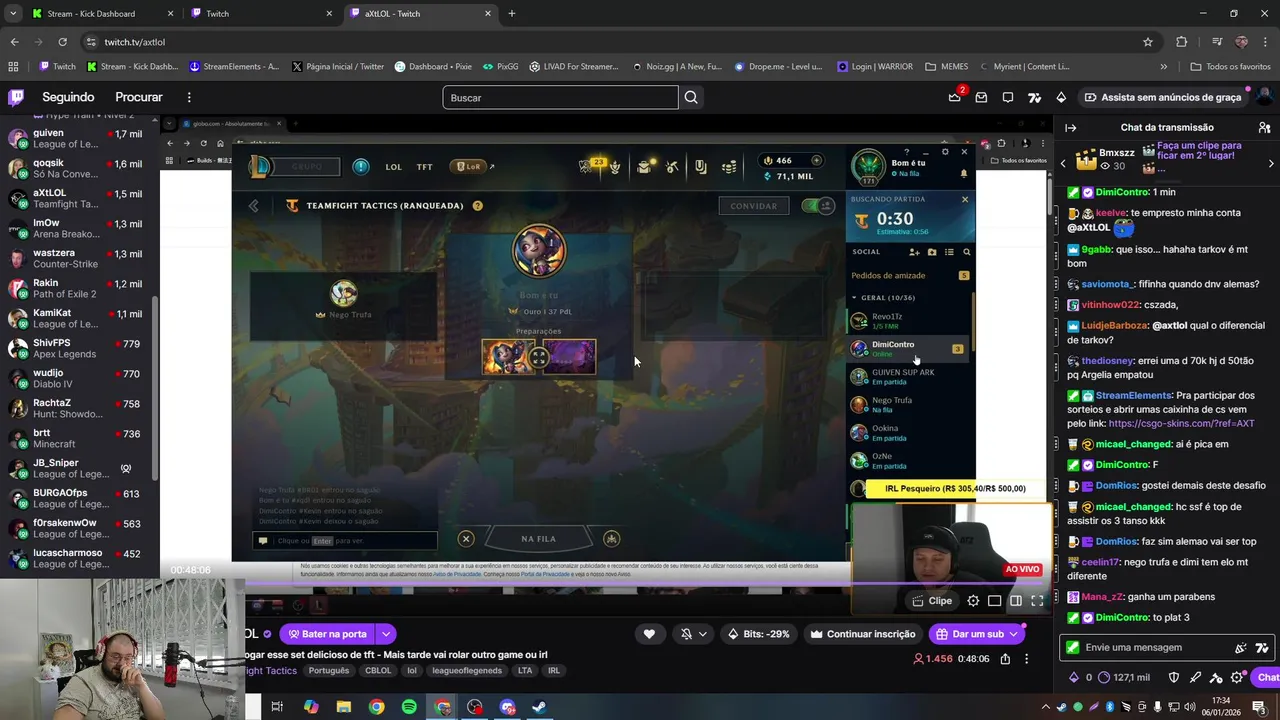Open emote picker in chat input
The image size is (1280, 720).
pyautogui.click(x=1241, y=648)
